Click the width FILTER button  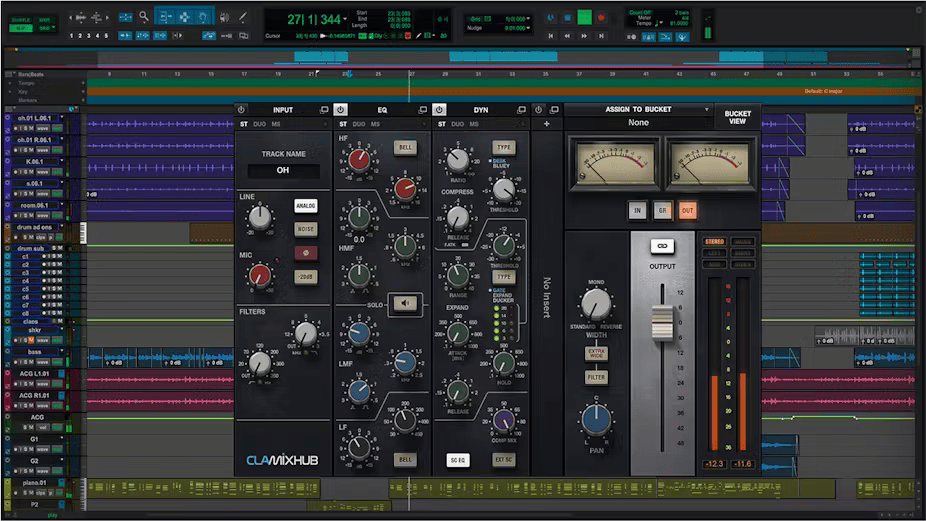(x=596, y=377)
